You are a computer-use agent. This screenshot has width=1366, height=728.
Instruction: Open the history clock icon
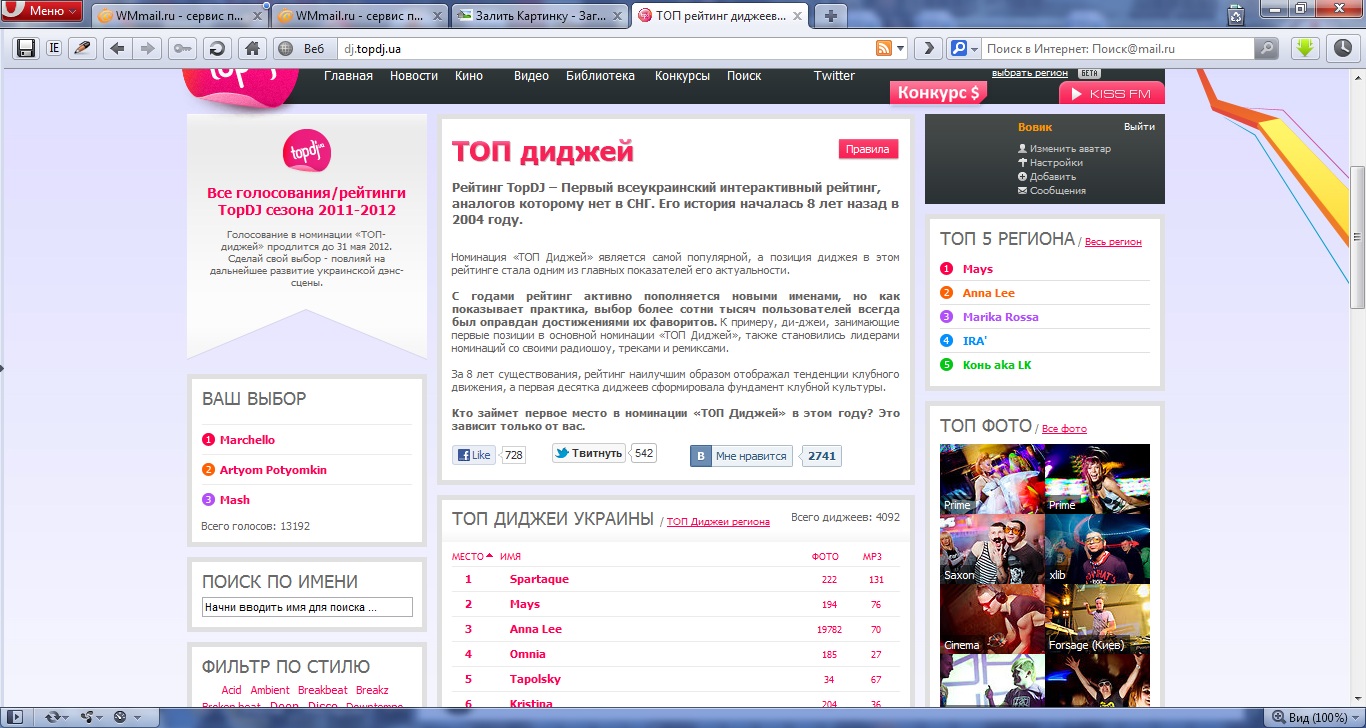1342,48
